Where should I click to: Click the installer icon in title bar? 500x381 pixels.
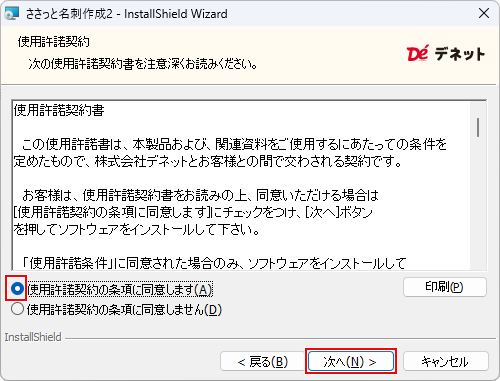click(x=11, y=14)
